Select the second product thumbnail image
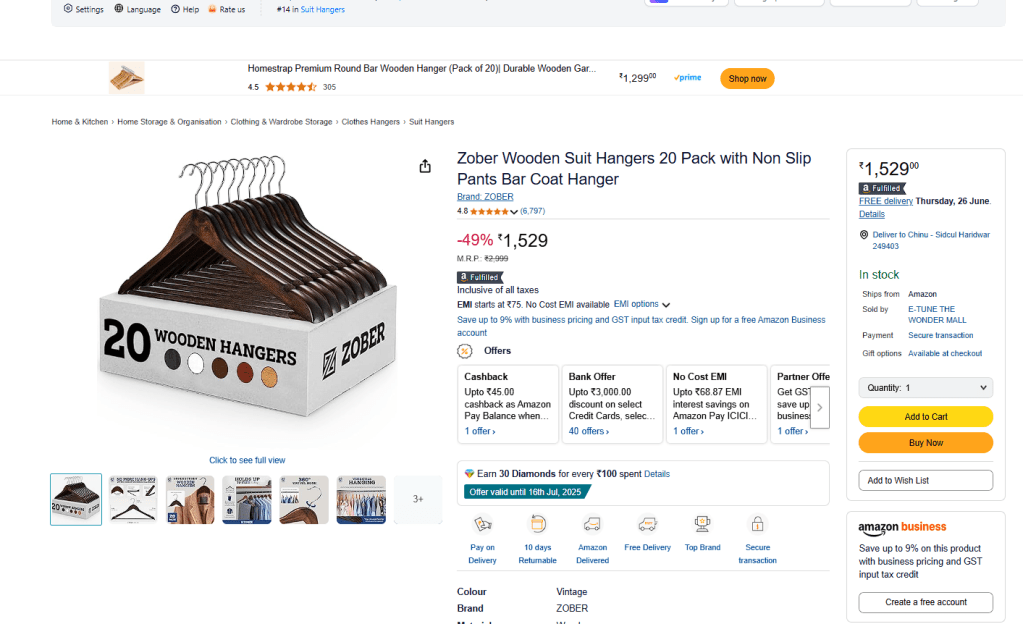The height and width of the screenshot is (624, 1023). tap(133, 499)
